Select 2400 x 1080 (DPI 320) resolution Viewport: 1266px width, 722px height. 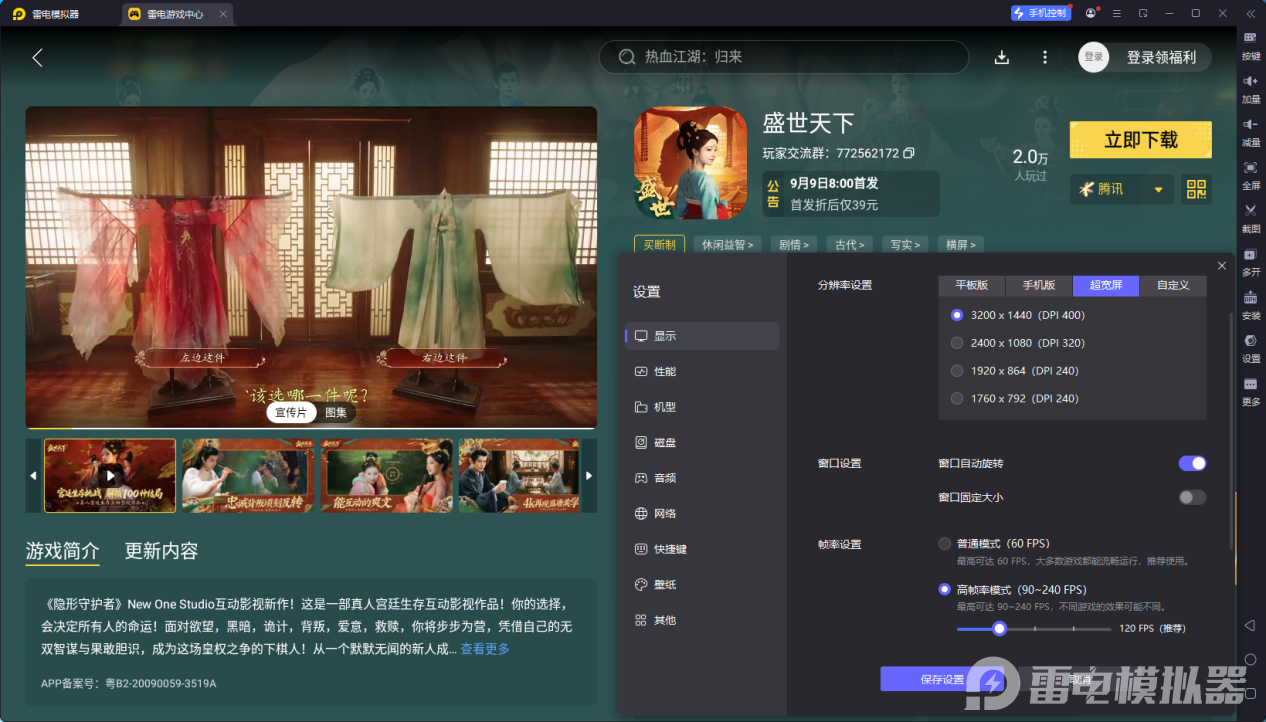[957, 343]
